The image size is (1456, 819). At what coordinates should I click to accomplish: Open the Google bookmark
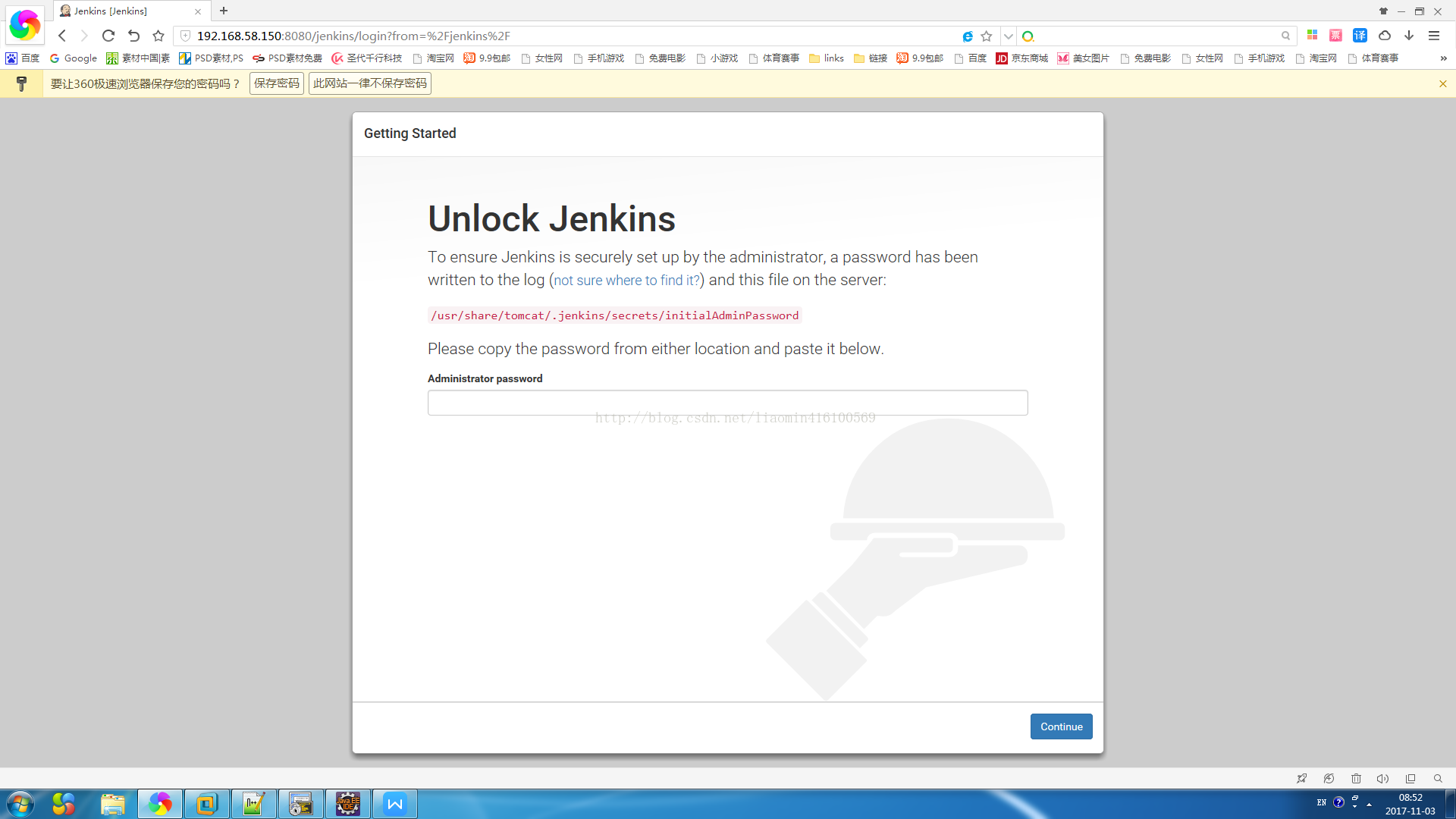pos(74,58)
